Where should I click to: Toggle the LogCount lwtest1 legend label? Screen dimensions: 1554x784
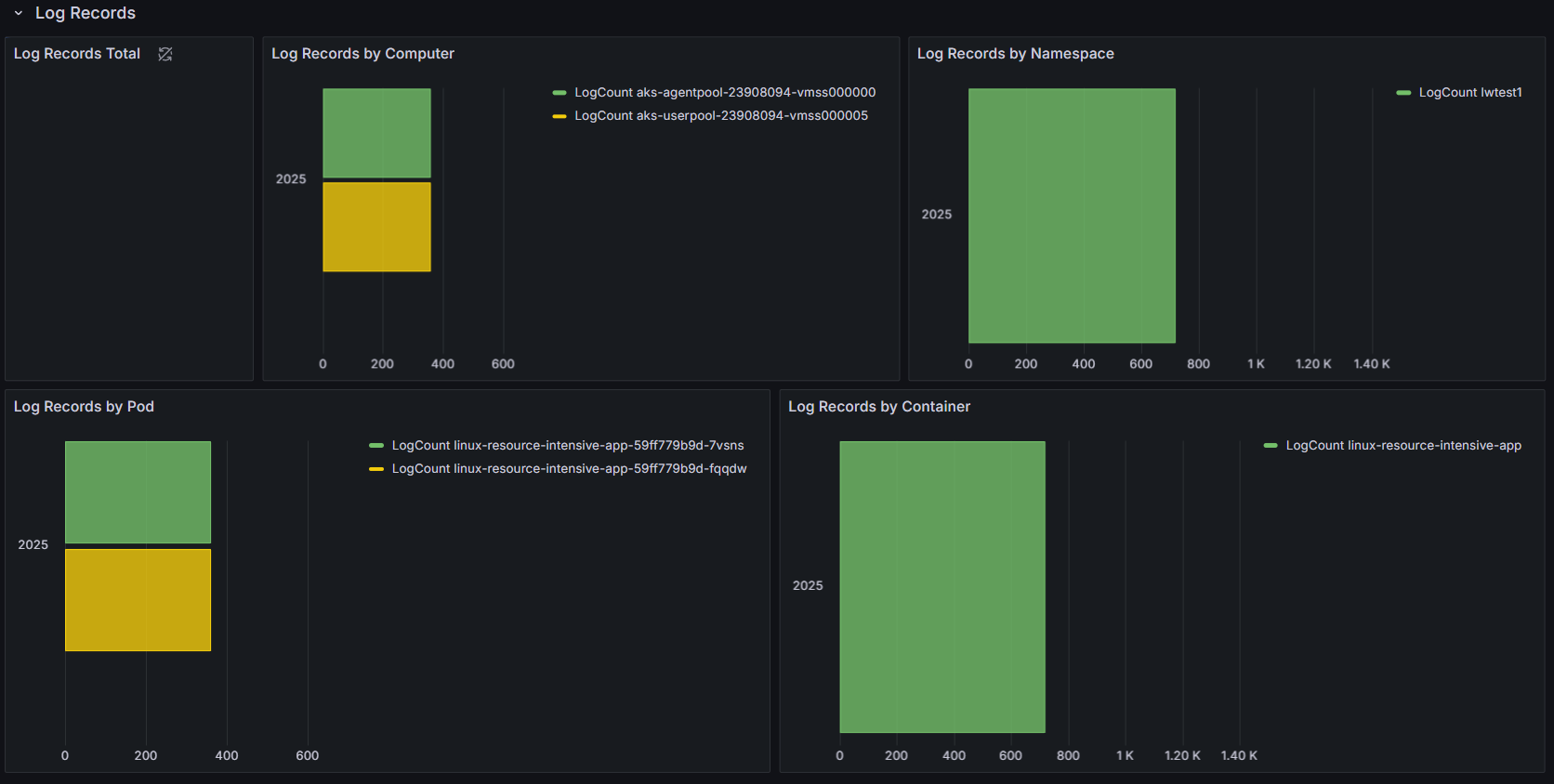pyautogui.click(x=1470, y=93)
